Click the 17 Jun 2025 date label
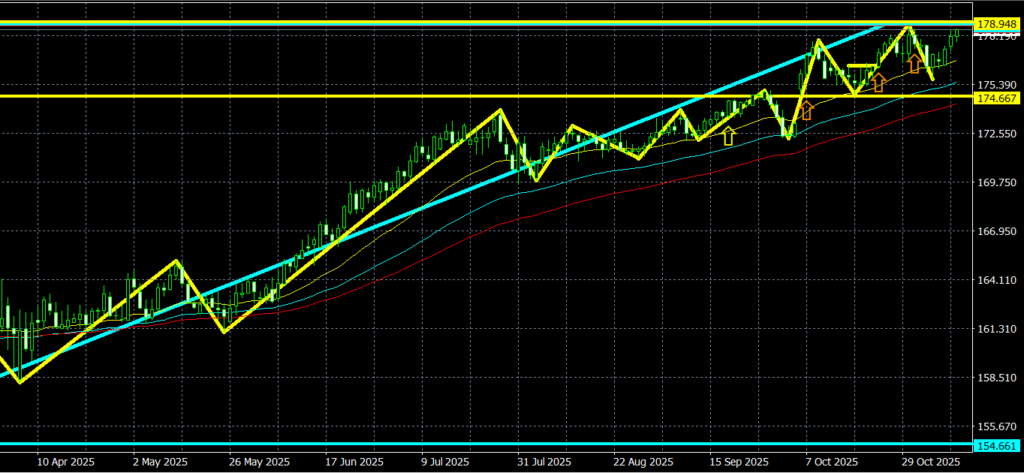The width and height of the screenshot is (1024, 473). point(355,462)
